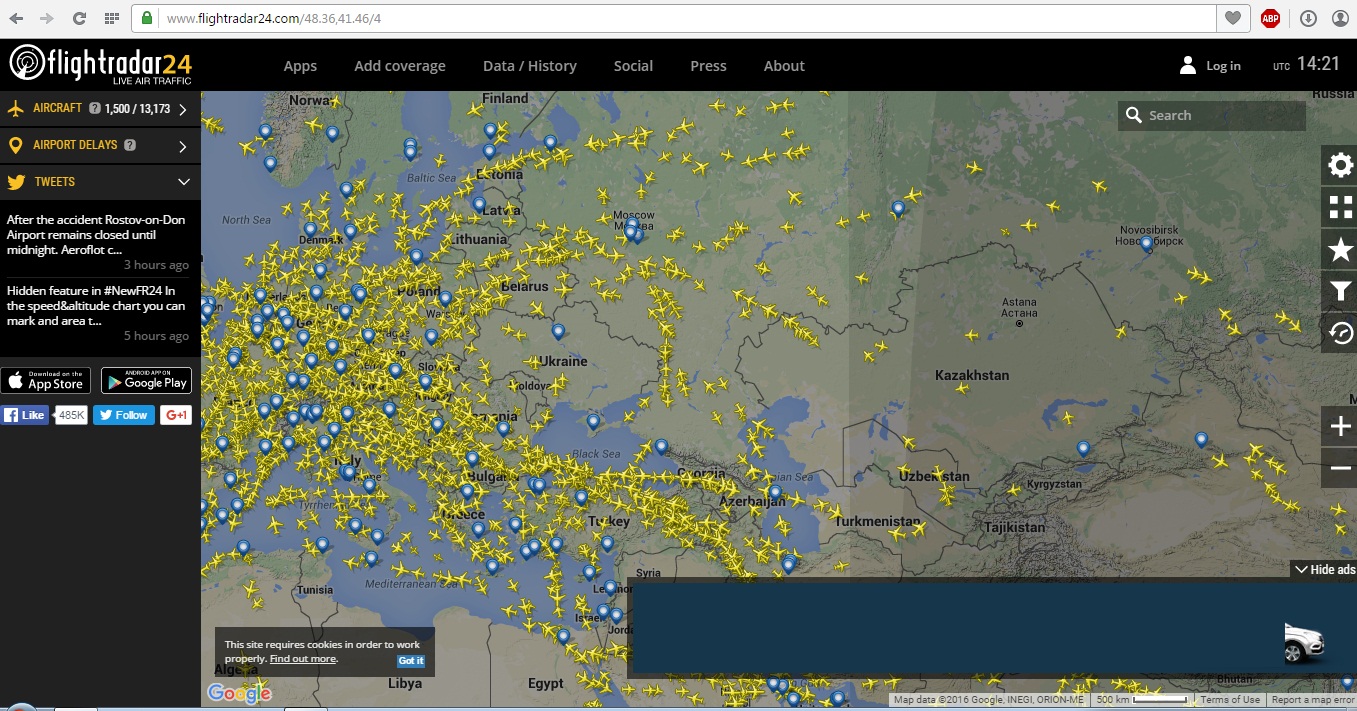Click the UTC 14:21 clock
Image resolution: width=1357 pixels, height=711 pixels.
click(1306, 64)
